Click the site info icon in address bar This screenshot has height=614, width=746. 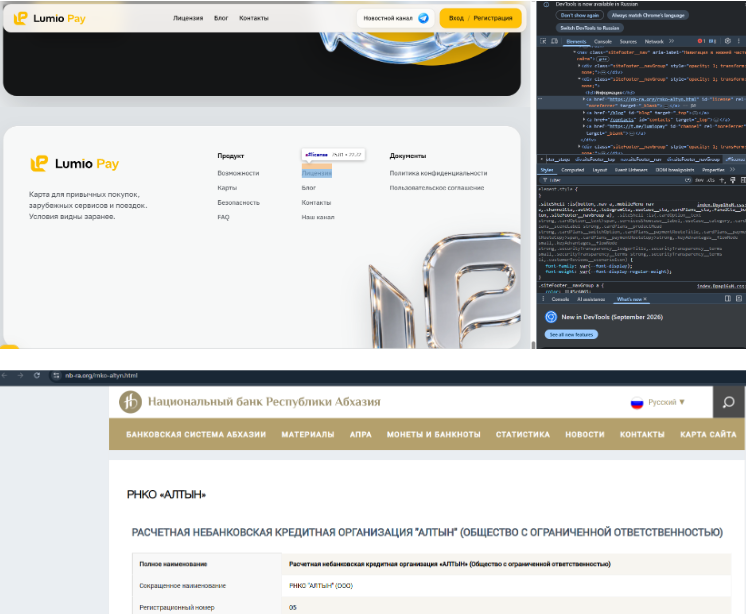pos(56,375)
